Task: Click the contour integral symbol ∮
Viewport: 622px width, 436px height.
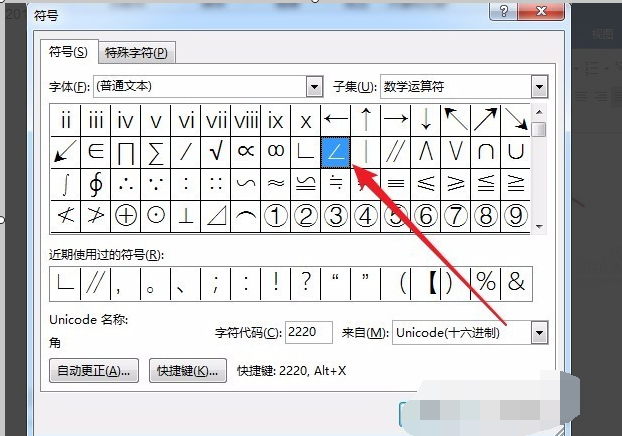Action: pos(95,183)
